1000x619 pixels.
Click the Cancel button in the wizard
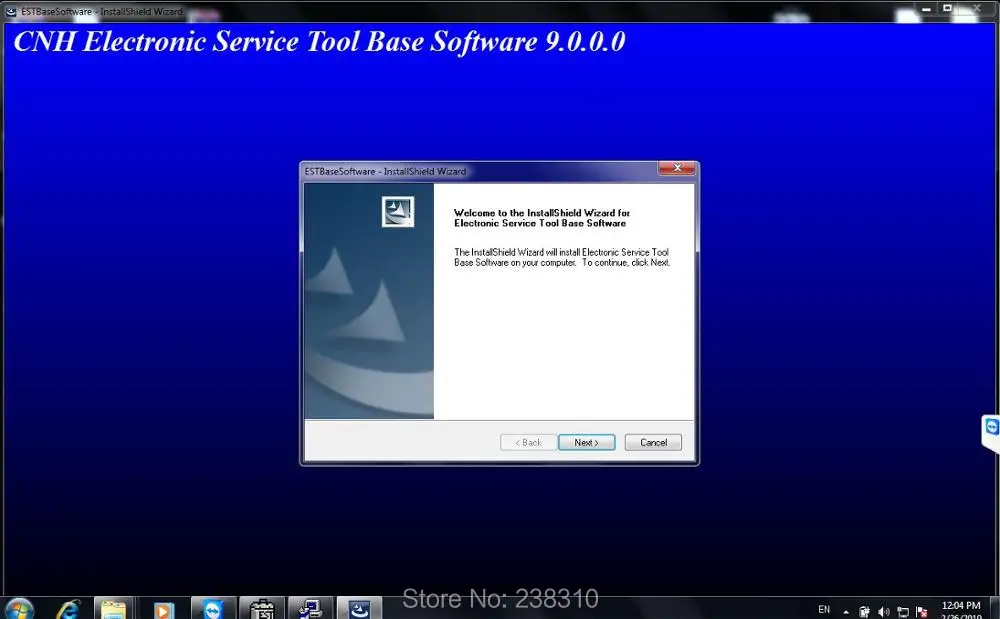tap(653, 442)
